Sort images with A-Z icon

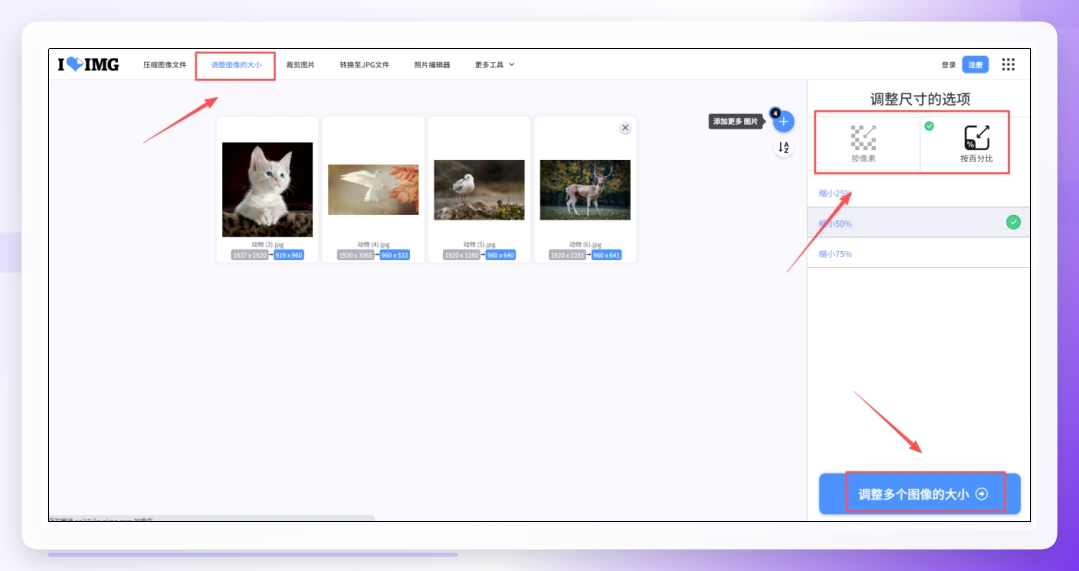[x=783, y=147]
